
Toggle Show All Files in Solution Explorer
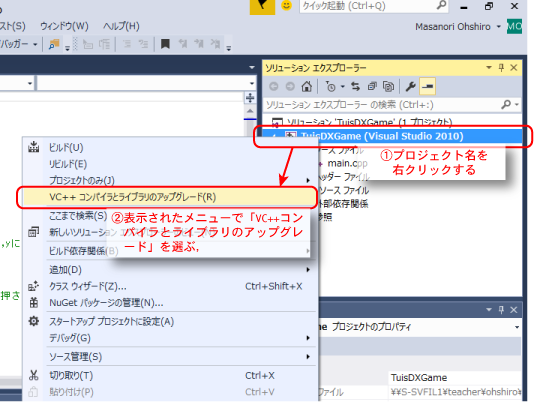388,87
